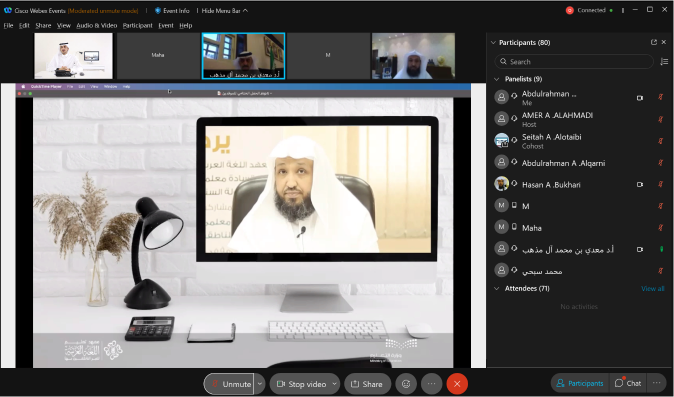
Task: Select panelist Seitah A .Alotaibi
Action: pyautogui.click(x=580, y=141)
